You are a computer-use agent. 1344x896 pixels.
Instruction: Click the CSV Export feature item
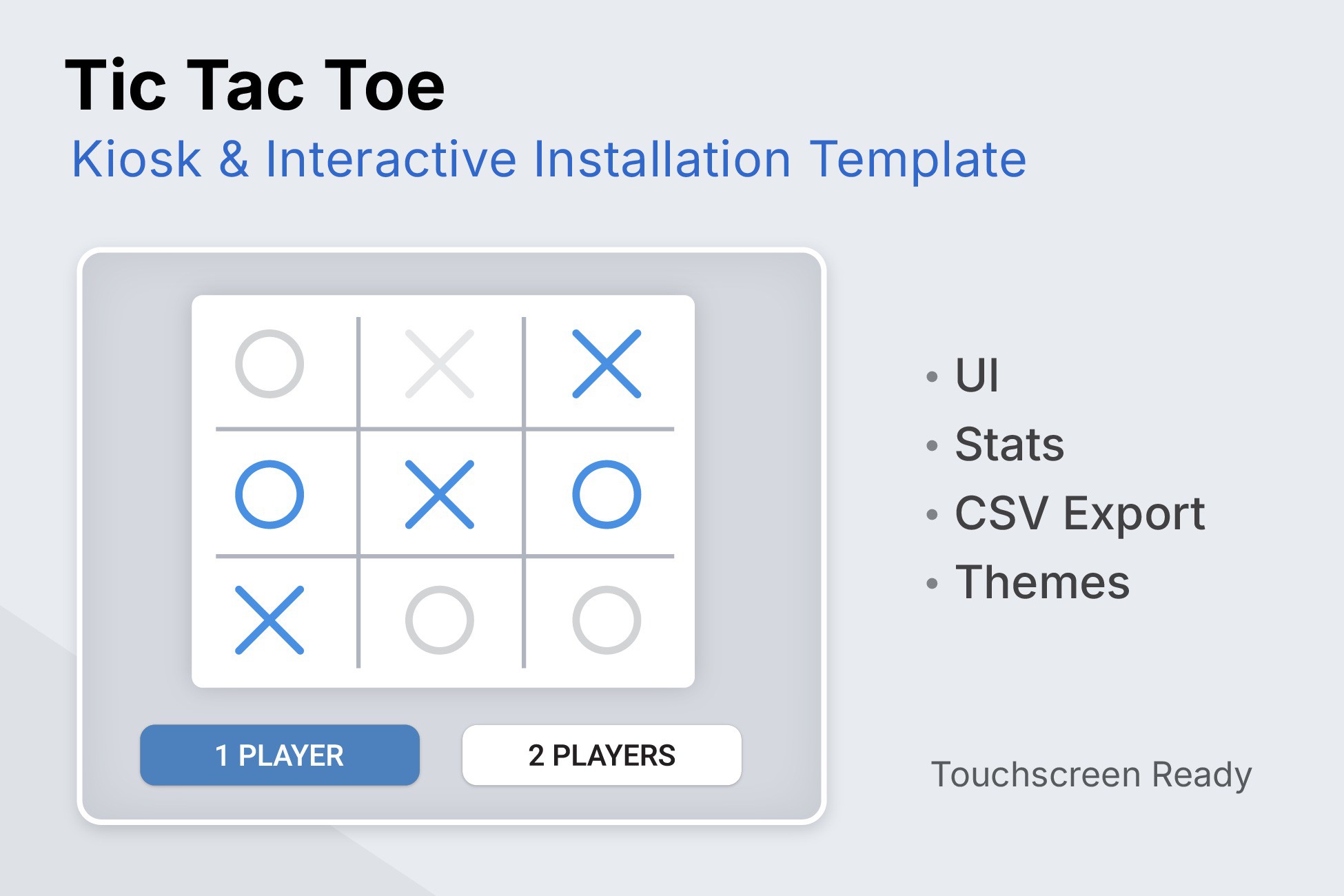(x=1080, y=513)
